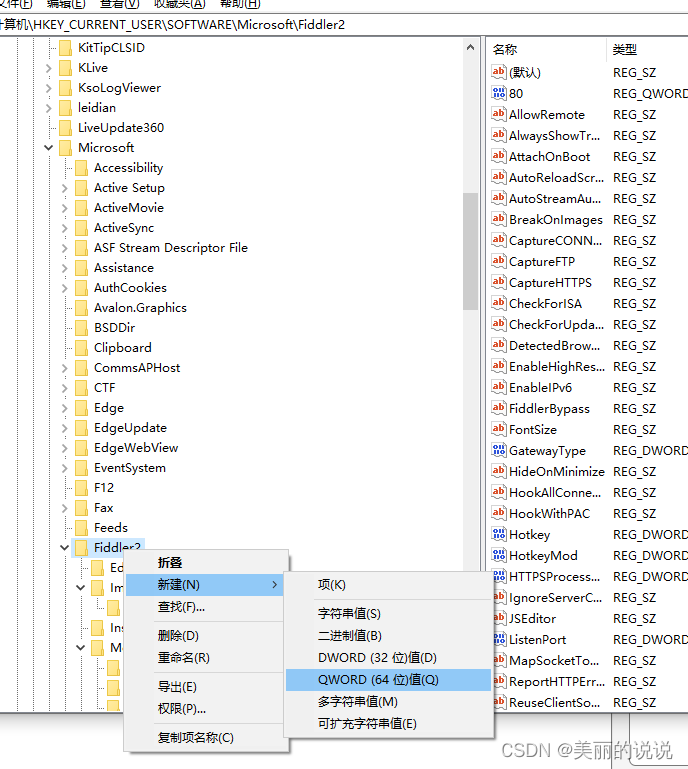The width and height of the screenshot is (688, 769).
Task: Click the string icon of BreakOnImages
Action: pos(499,219)
